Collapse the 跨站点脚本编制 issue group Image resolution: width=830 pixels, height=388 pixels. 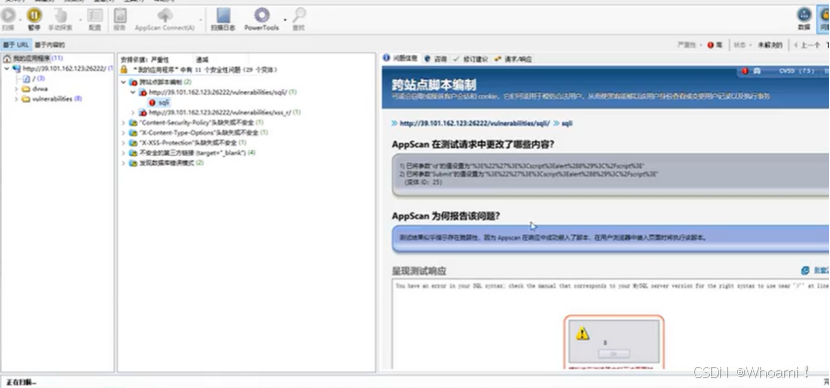click(x=124, y=83)
